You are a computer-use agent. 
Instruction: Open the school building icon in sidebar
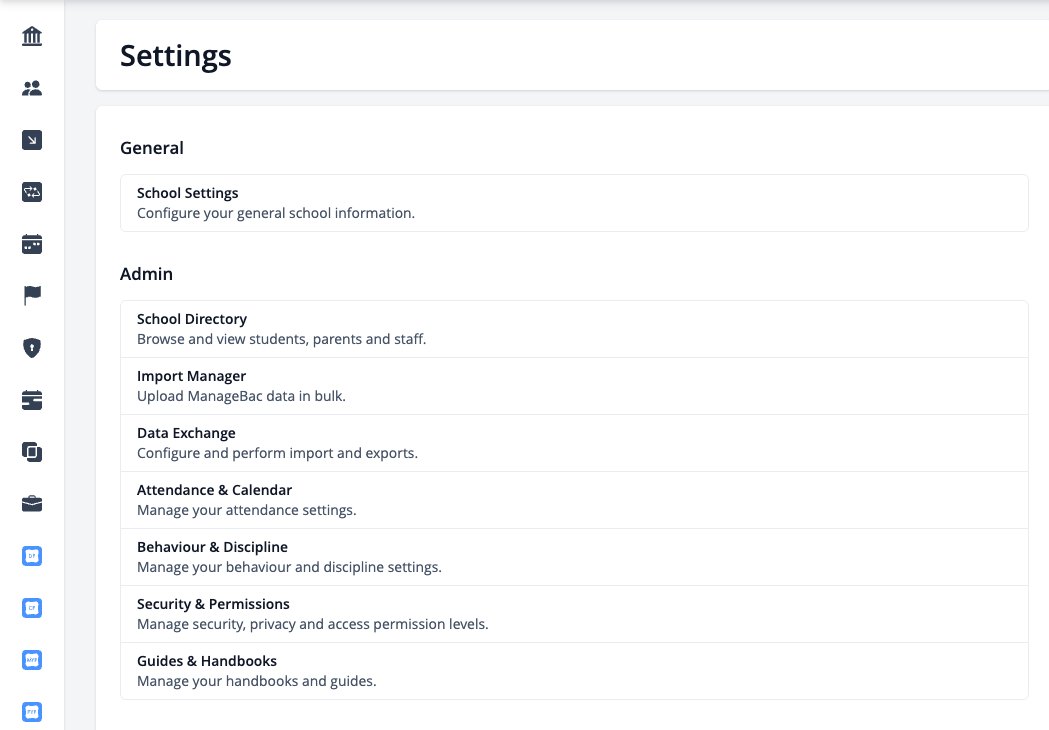pos(31,36)
